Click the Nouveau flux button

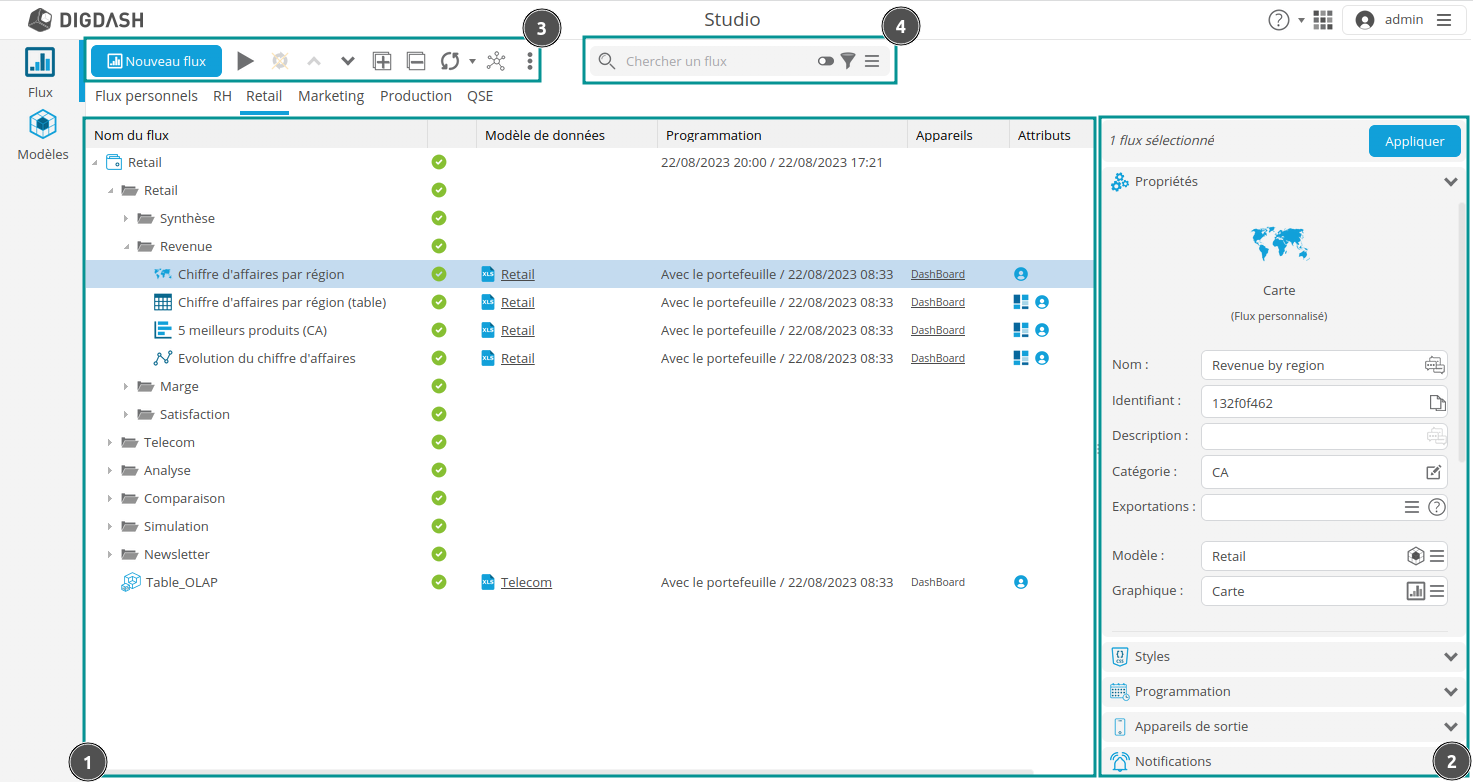click(x=156, y=61)
